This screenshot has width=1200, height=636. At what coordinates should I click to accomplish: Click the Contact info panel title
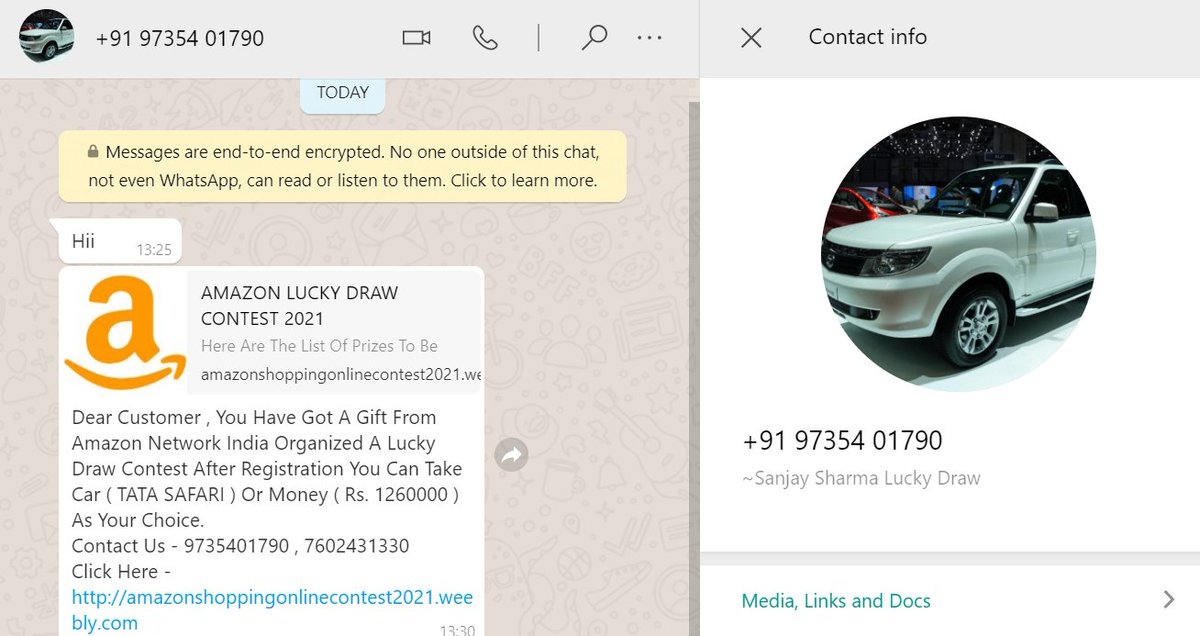tap(867, 37)
